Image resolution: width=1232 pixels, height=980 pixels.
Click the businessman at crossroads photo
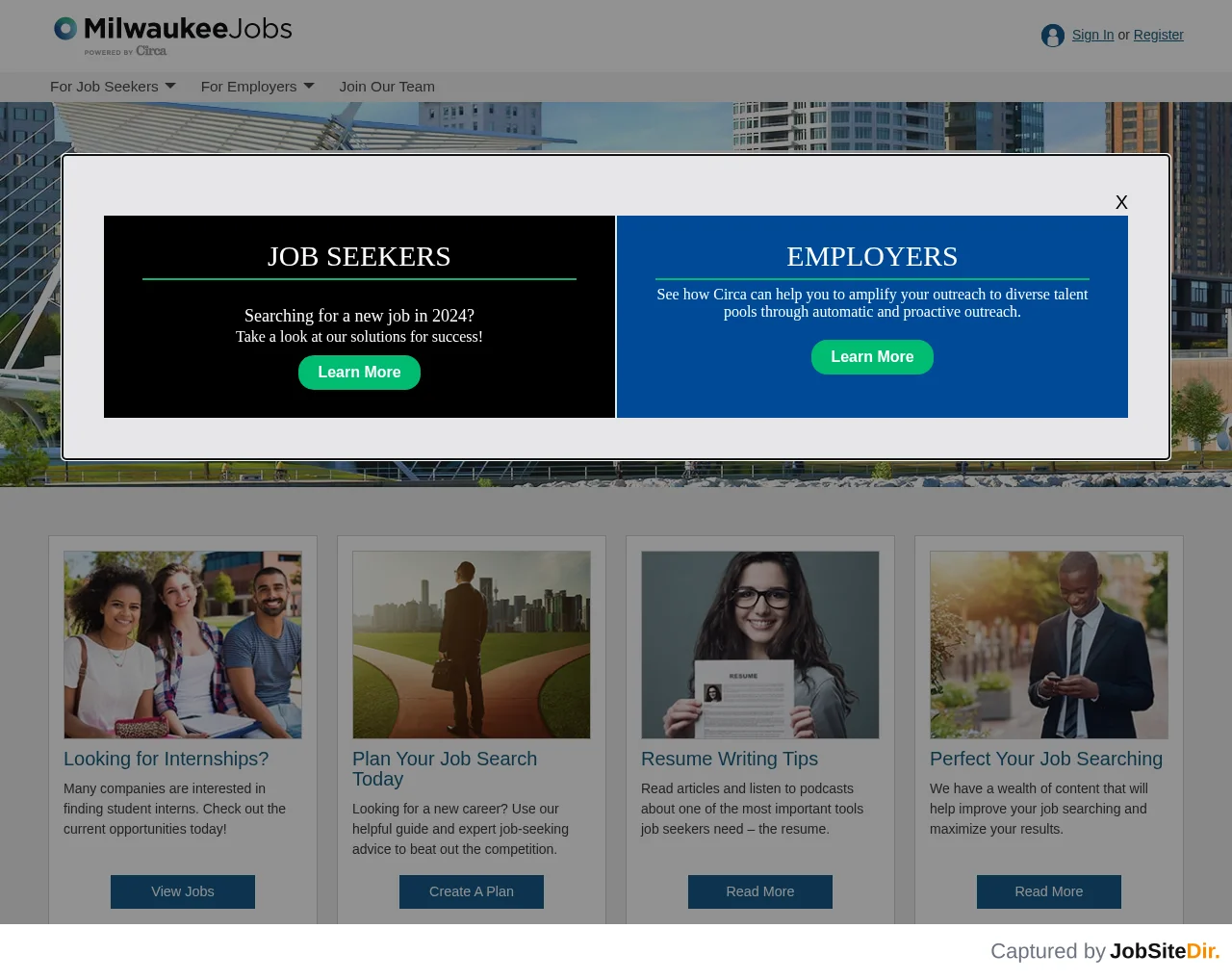tap(472, 645)
